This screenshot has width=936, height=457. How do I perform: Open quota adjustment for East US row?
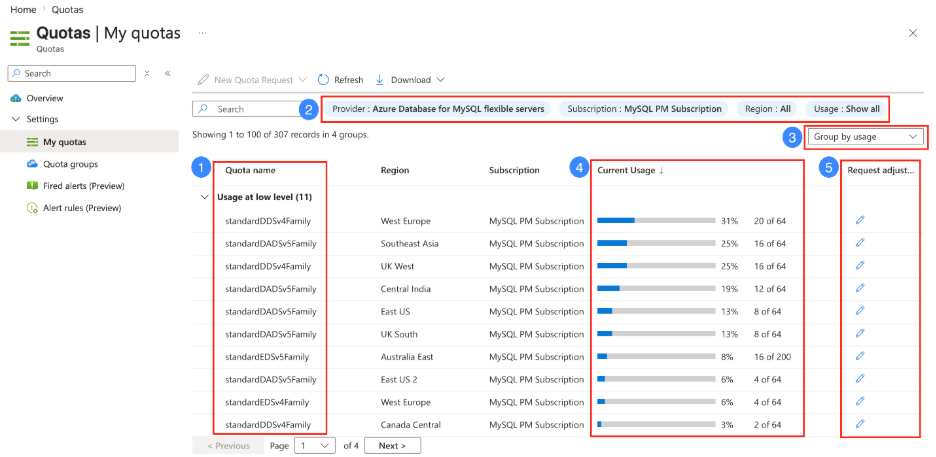point(860,311)
